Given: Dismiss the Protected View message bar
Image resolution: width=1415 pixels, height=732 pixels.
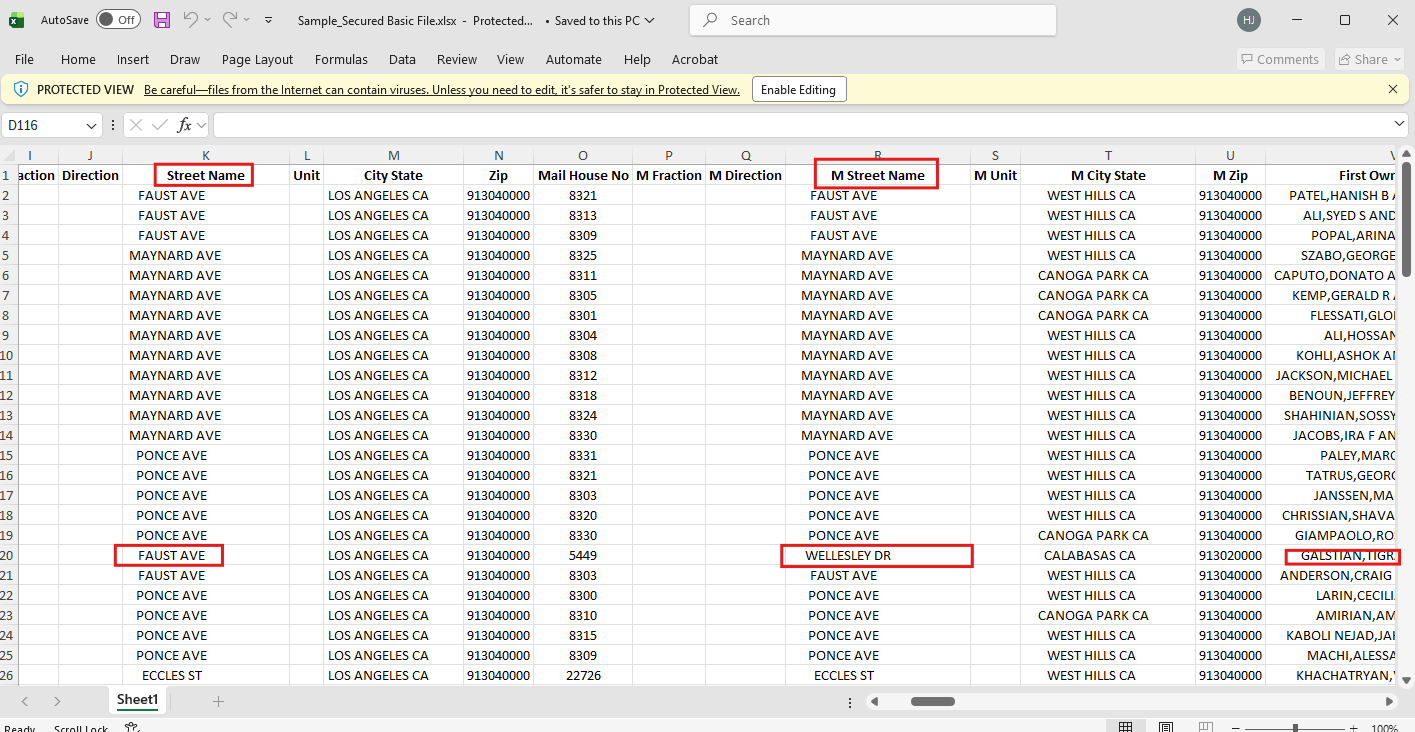Looking at the screenshot, I should 1393,90.
